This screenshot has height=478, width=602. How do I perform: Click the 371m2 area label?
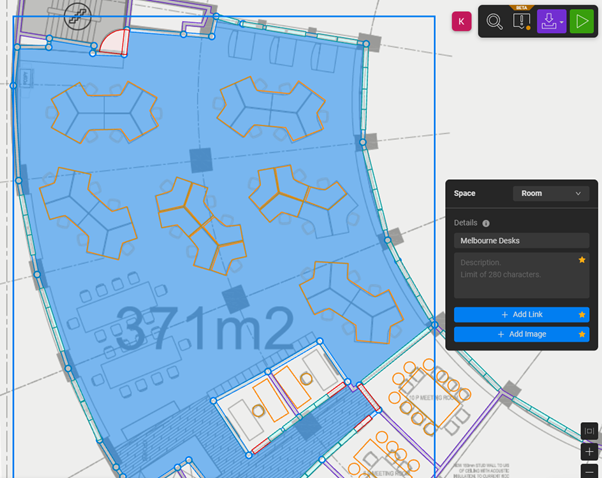coord(204,327)
